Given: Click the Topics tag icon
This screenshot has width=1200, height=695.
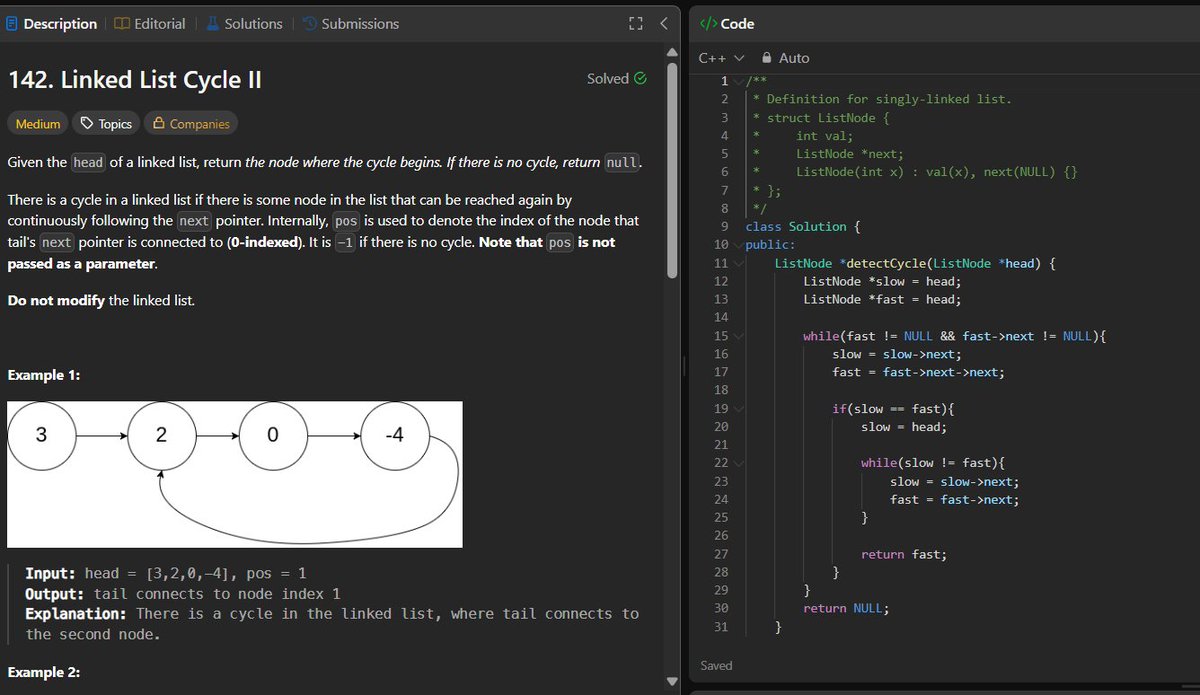Looking at the screenshot, I should click(87, 123).
